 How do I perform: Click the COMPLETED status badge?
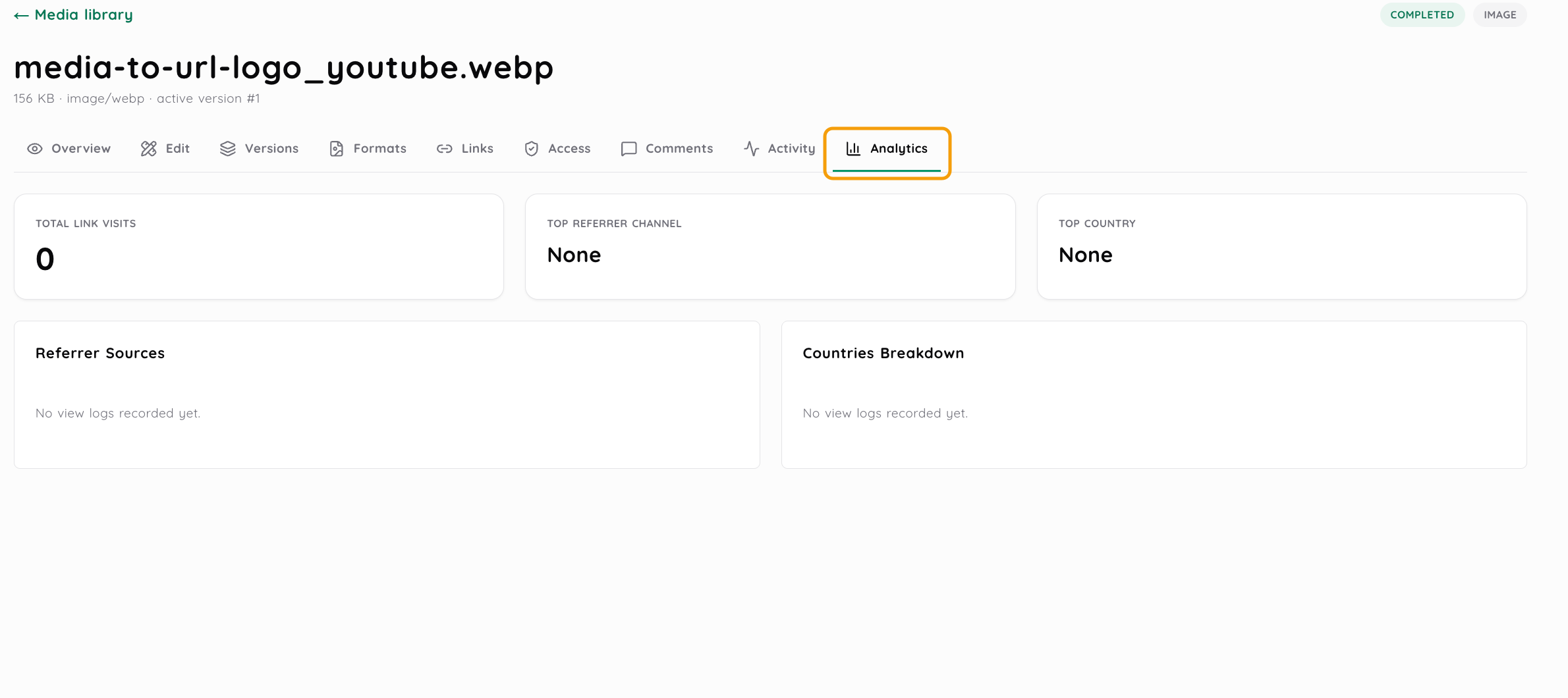(x=1422, y=14)
